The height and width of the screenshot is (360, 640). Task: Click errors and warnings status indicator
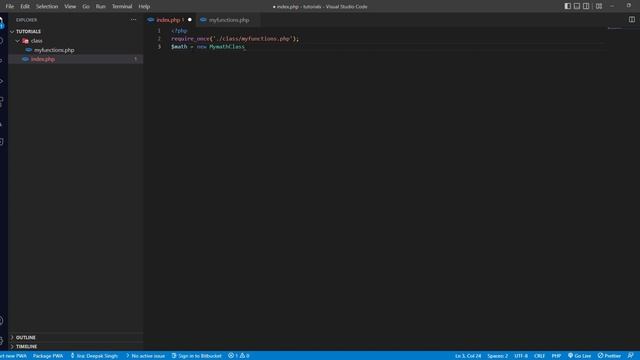tap(239, 356)
